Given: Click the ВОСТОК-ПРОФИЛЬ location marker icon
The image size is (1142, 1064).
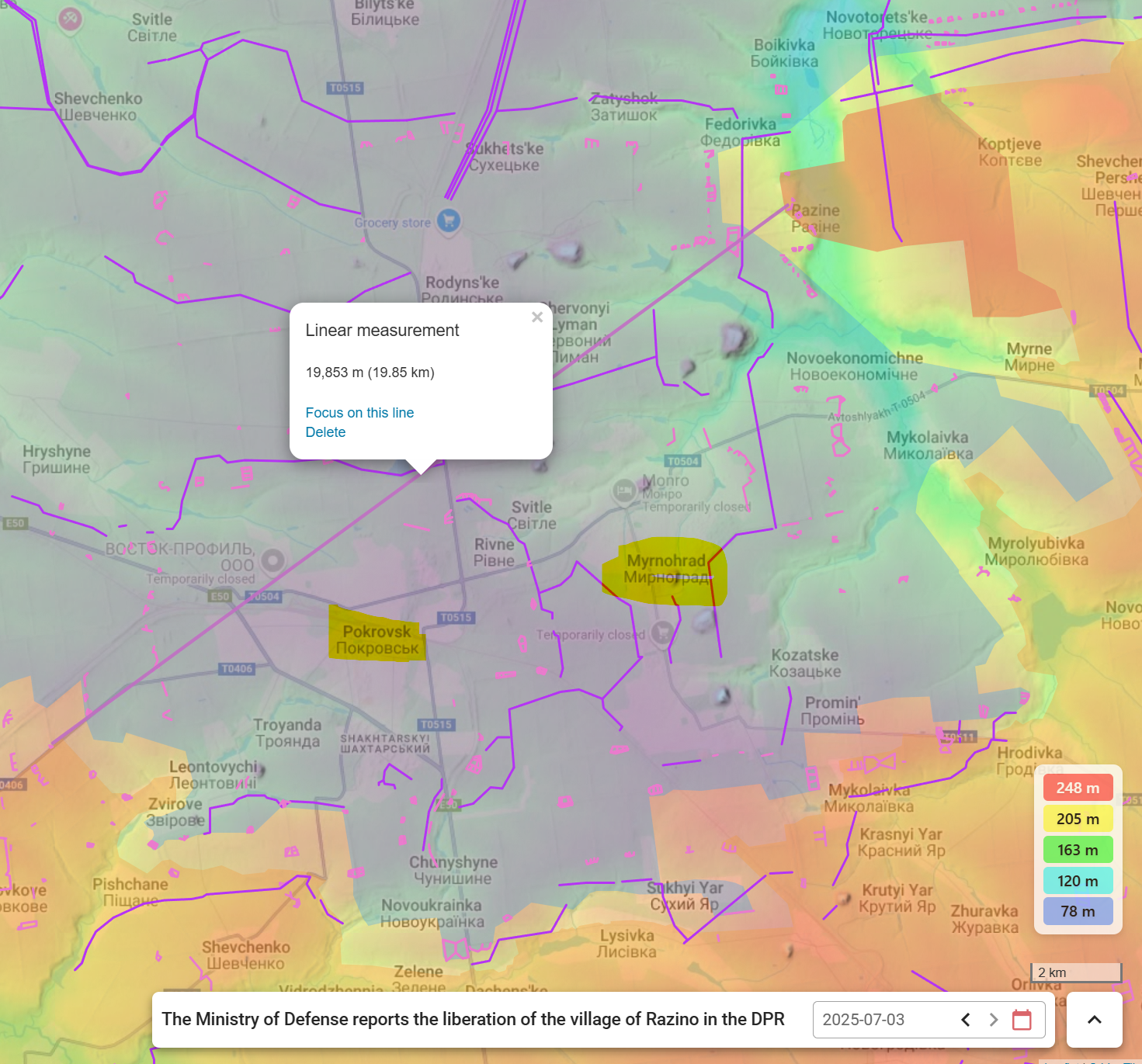Looking at the screenshot, I should point(272,560).
